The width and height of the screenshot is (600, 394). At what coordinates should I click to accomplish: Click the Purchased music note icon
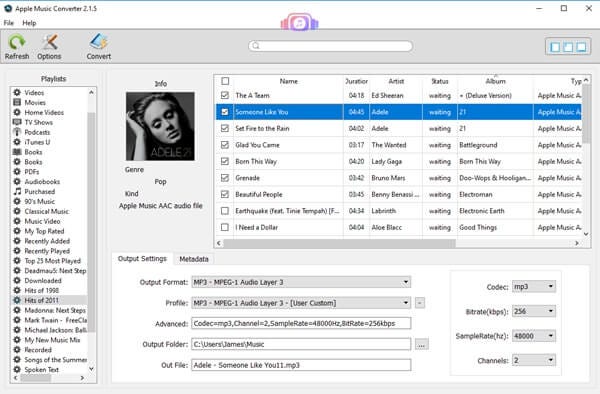pyautogui.click(x=17, y=191)
